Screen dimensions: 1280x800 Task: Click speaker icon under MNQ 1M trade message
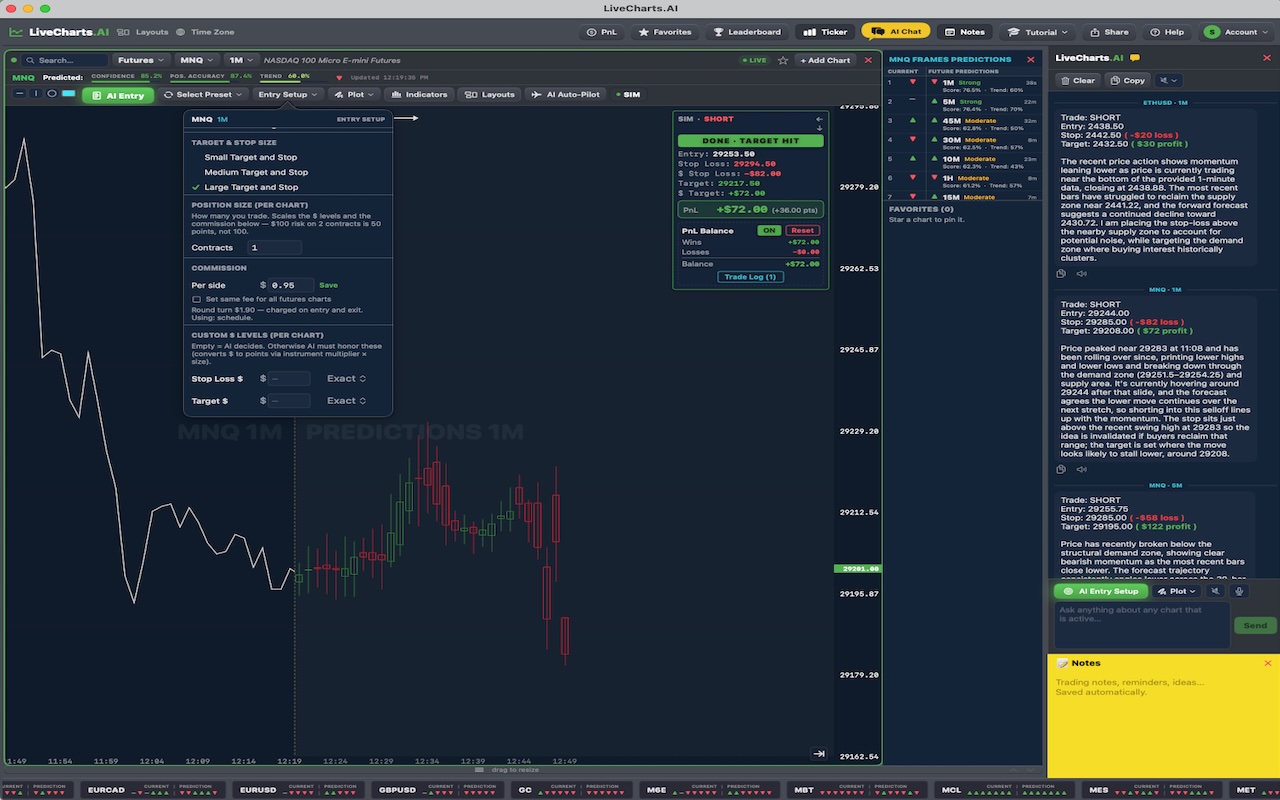pos(1082,469)
